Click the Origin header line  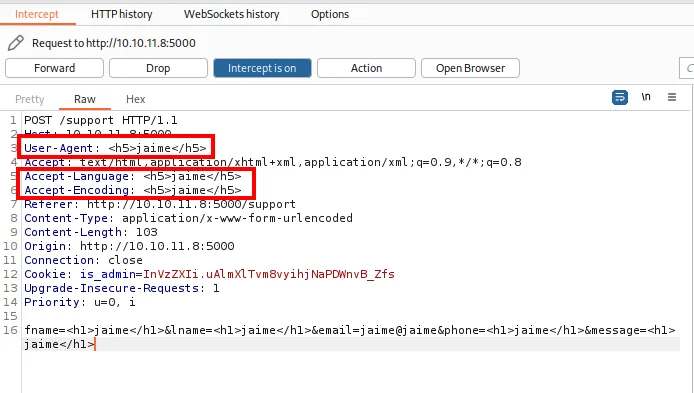coord(129,246)
